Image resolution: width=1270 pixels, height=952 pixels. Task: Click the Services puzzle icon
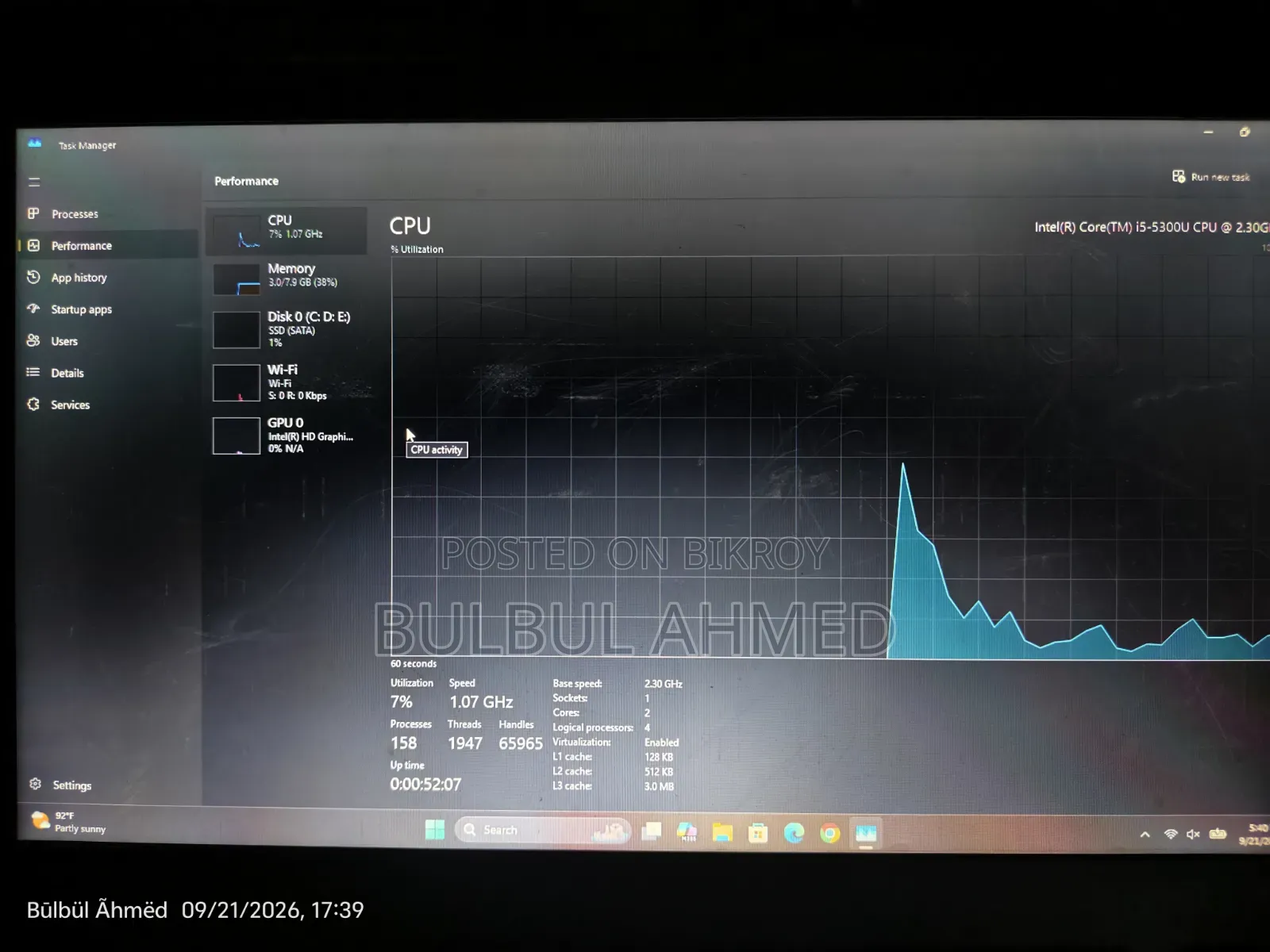[33, 404]
